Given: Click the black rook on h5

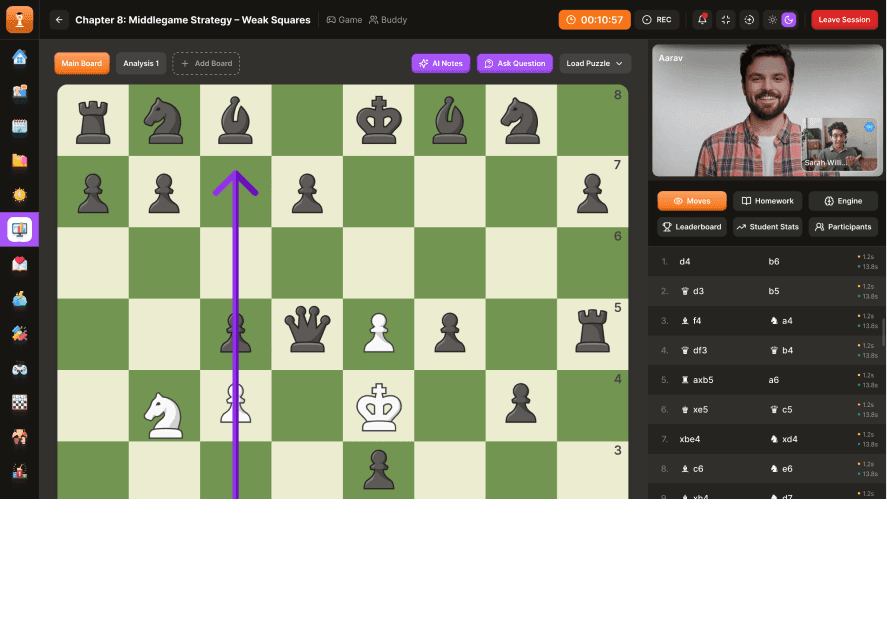Looking at the screenshot, I should pyautogui.click(x=592, y=330).
